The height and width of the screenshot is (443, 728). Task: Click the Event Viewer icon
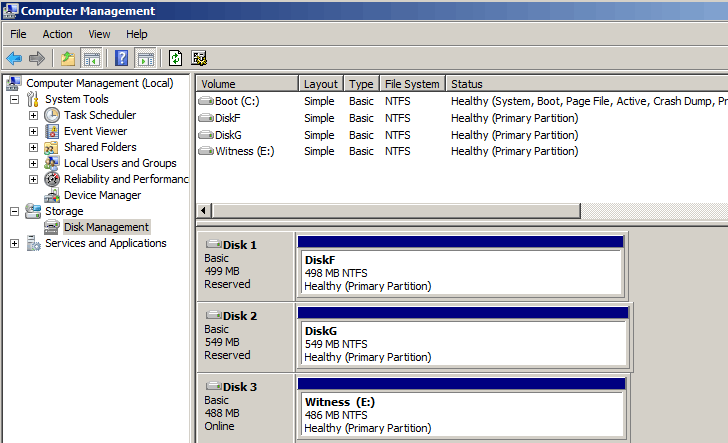52,131
